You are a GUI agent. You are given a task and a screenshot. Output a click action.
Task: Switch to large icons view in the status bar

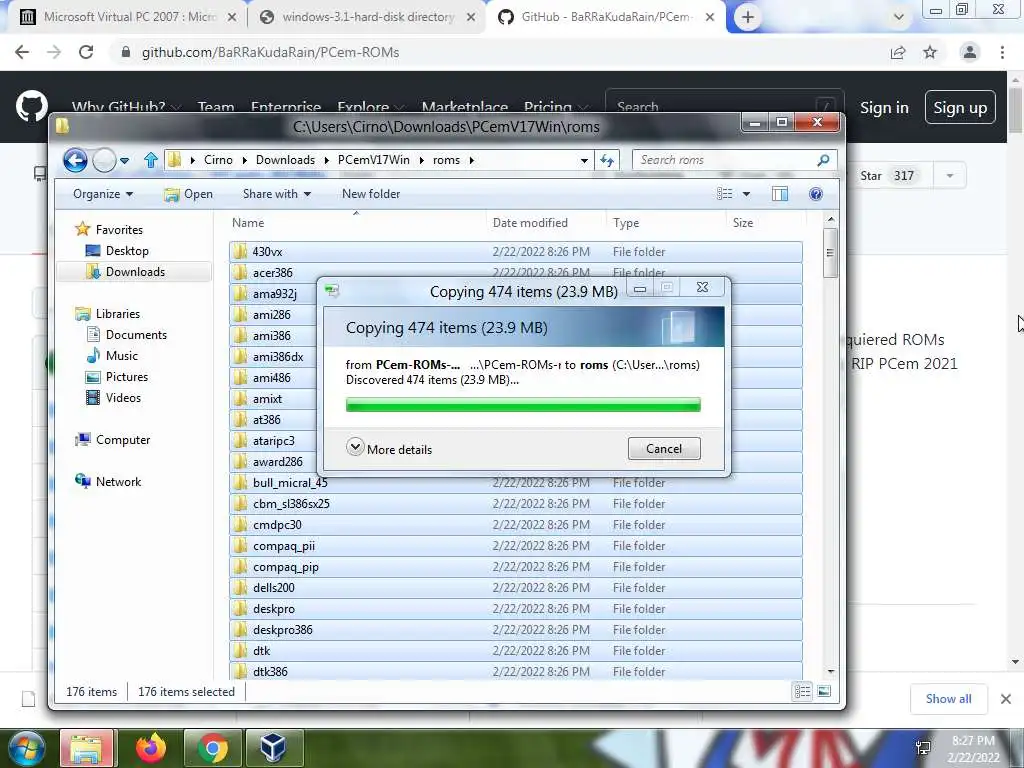pyautogui.click(x=824, y=692)
